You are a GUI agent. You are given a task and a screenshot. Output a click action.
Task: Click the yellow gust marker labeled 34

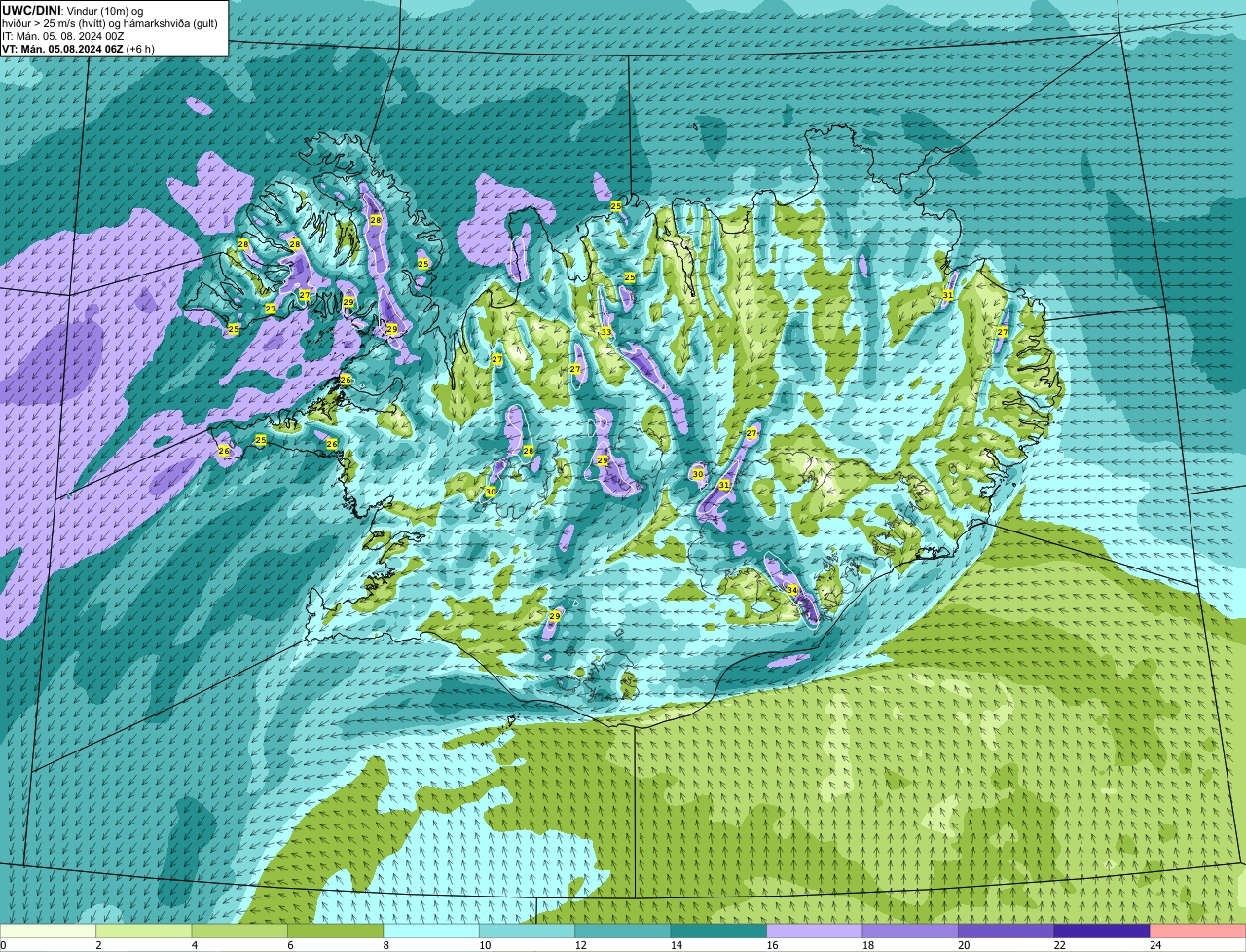tap(792, 590)
